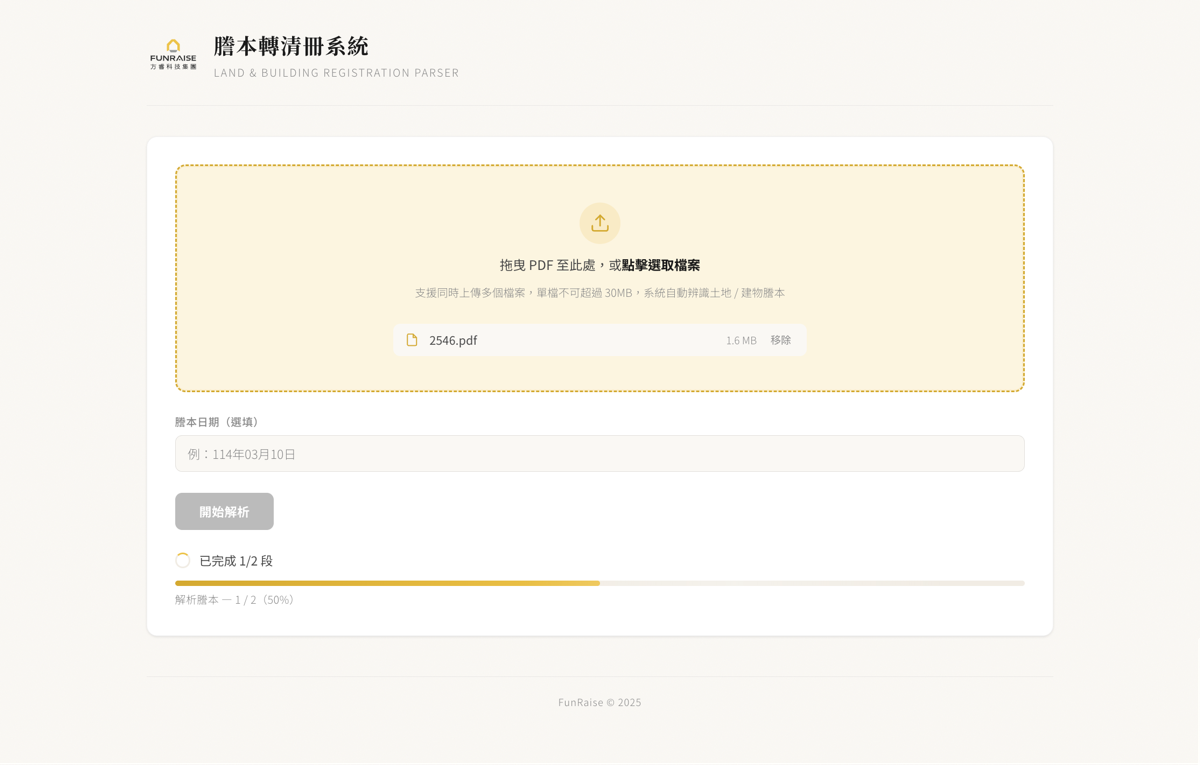Click the FunRaise © 2025 footer text
Screen dimensions: 1200x766
pyautogui.click(x=600, y=702)
